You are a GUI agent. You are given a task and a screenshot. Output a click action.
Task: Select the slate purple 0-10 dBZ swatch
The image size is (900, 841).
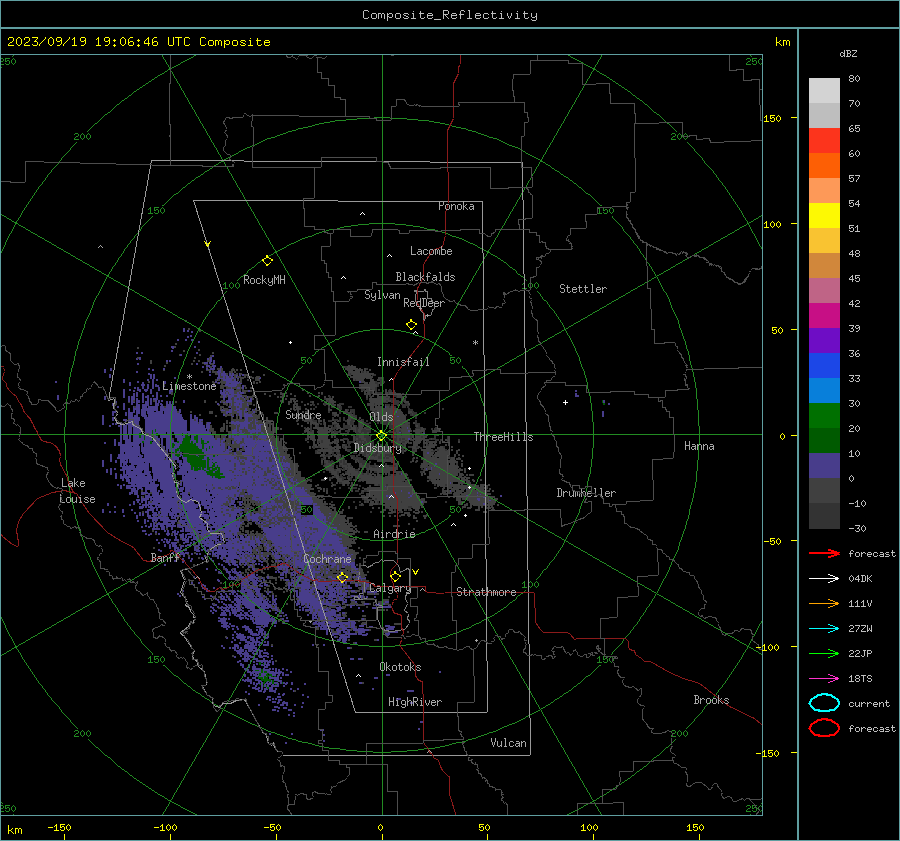(824, 466)
